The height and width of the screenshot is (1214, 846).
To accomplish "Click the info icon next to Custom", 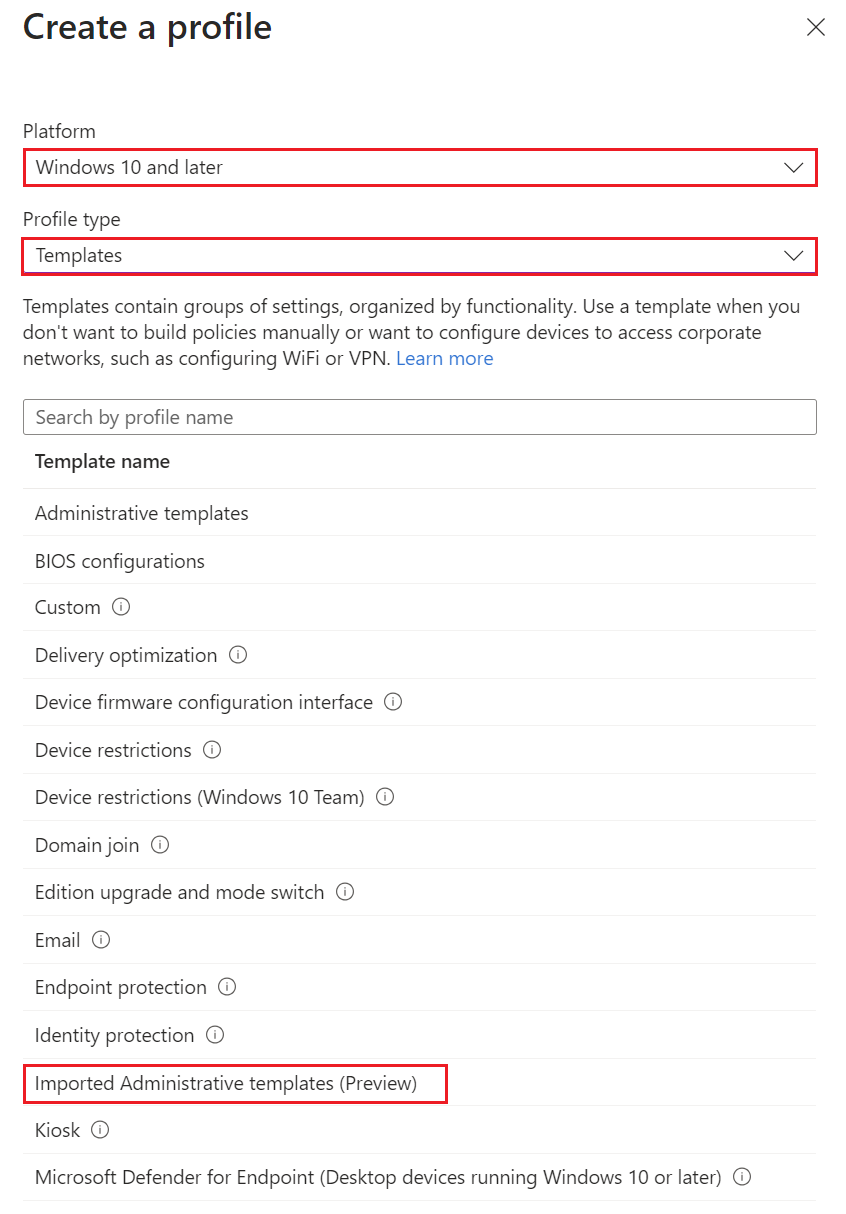I will pyautogui.click(x=119, y=607).
